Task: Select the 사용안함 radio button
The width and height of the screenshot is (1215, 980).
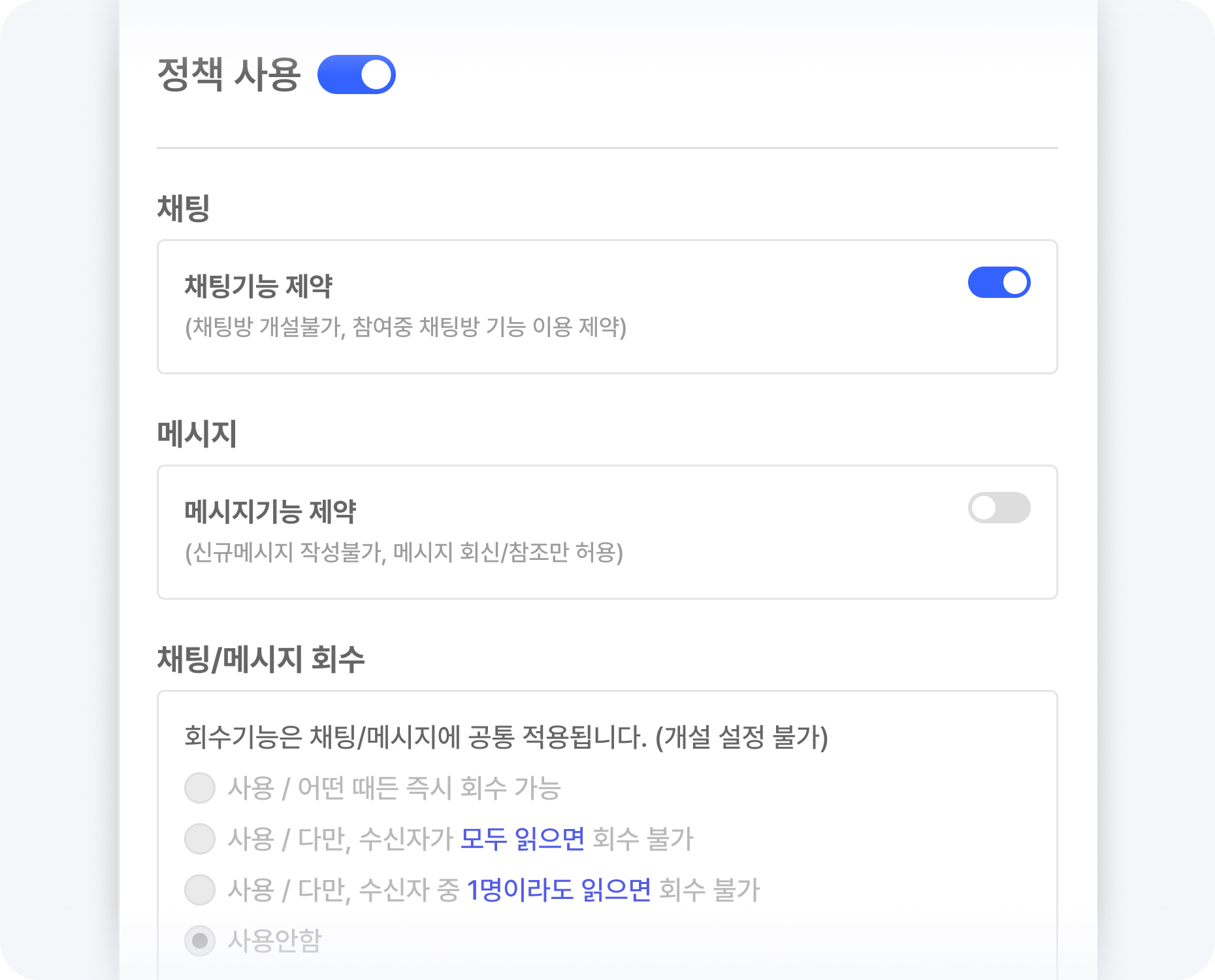Action: [200, 941]
